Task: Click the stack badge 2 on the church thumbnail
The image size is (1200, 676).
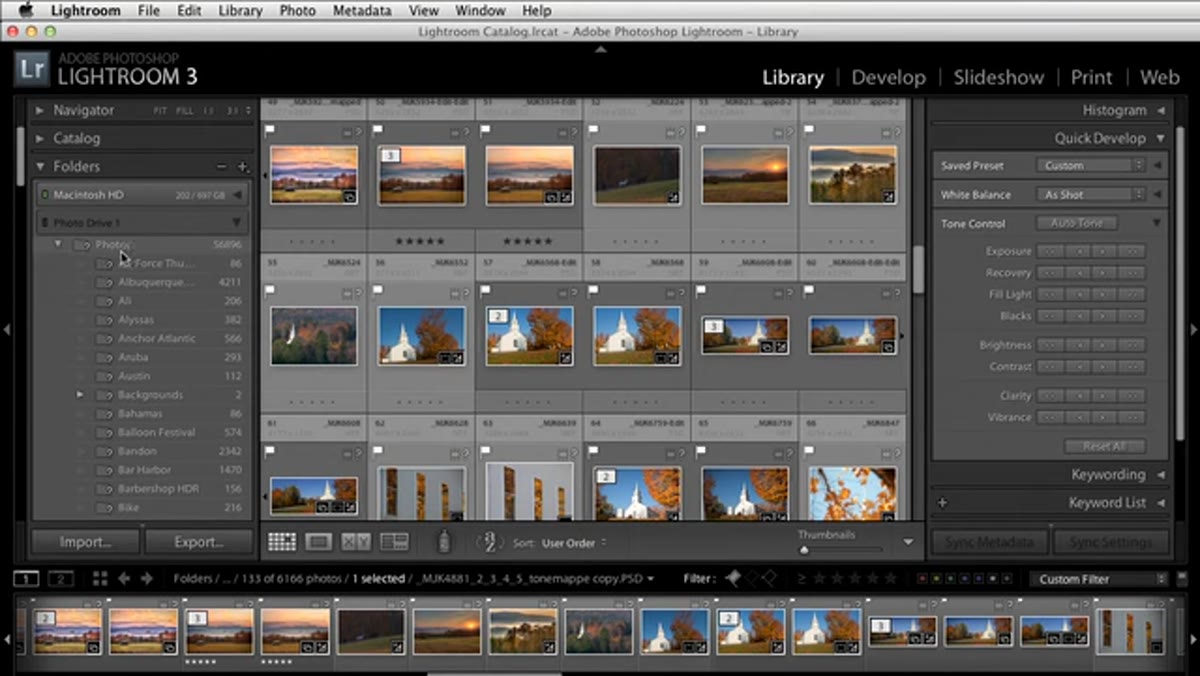Action: [499, 316]
